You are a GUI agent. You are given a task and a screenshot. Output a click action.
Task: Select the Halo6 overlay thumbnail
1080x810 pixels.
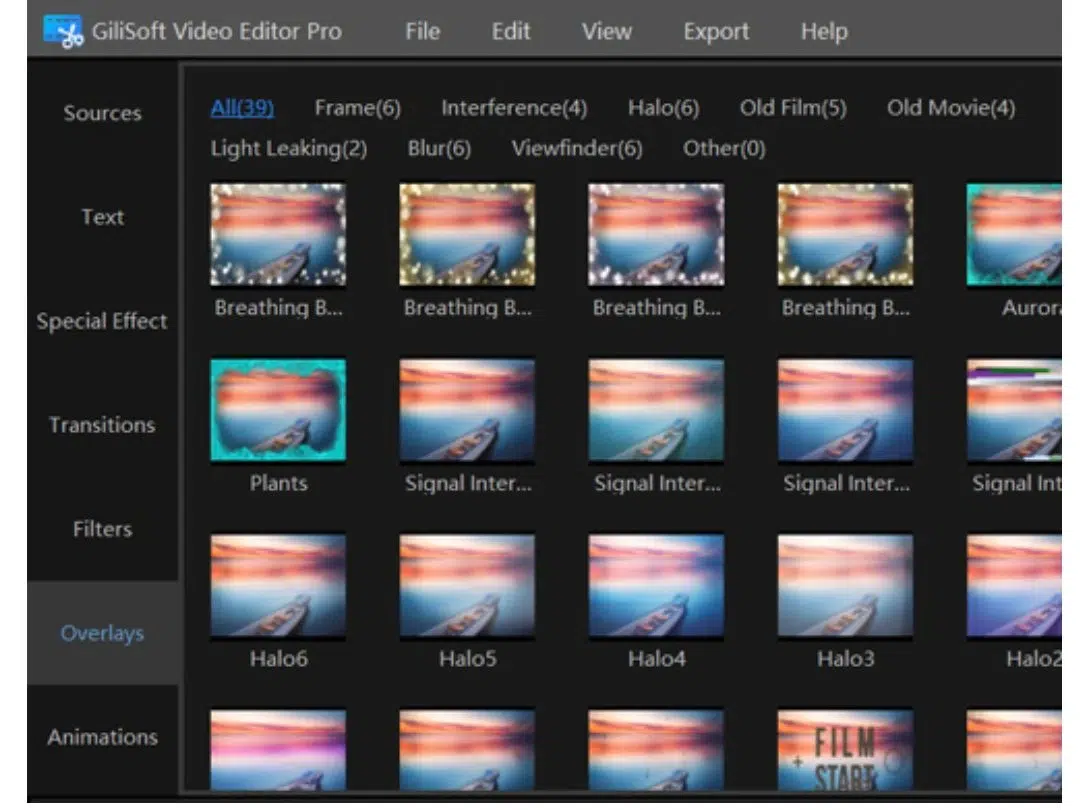click(278, 585)
